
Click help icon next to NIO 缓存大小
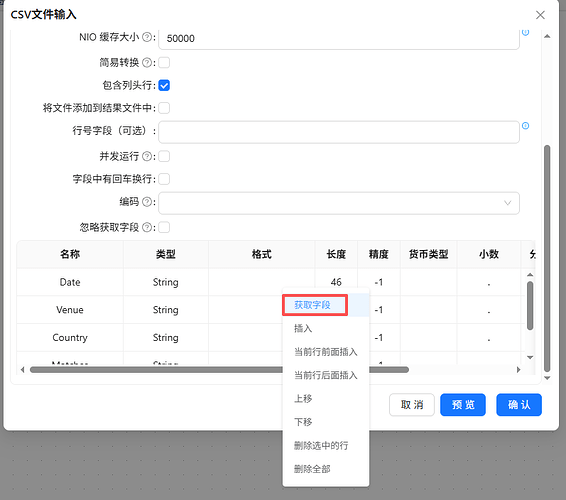tap(147, 37)
